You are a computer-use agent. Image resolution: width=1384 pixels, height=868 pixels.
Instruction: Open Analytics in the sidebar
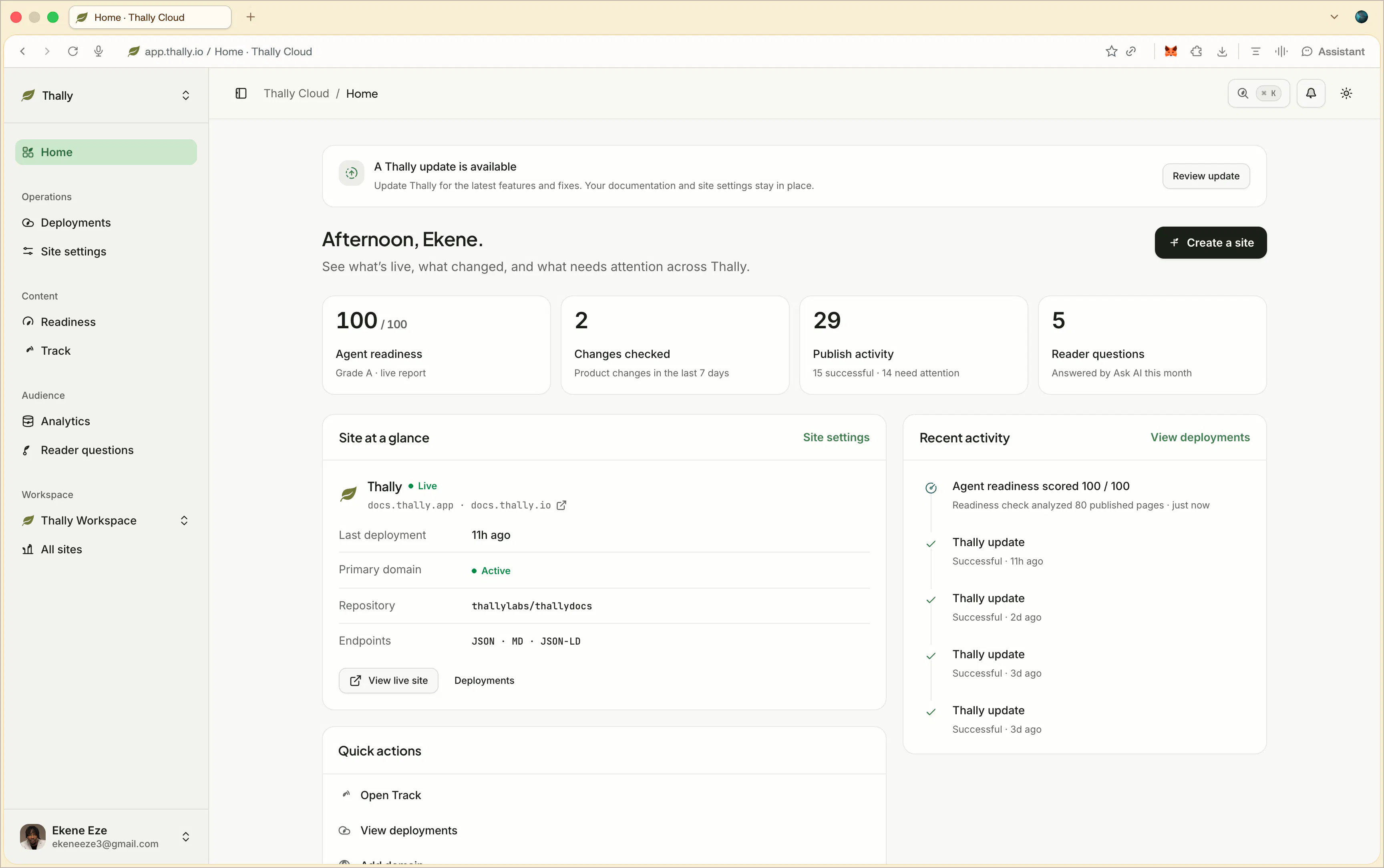[x=106, y=421]
